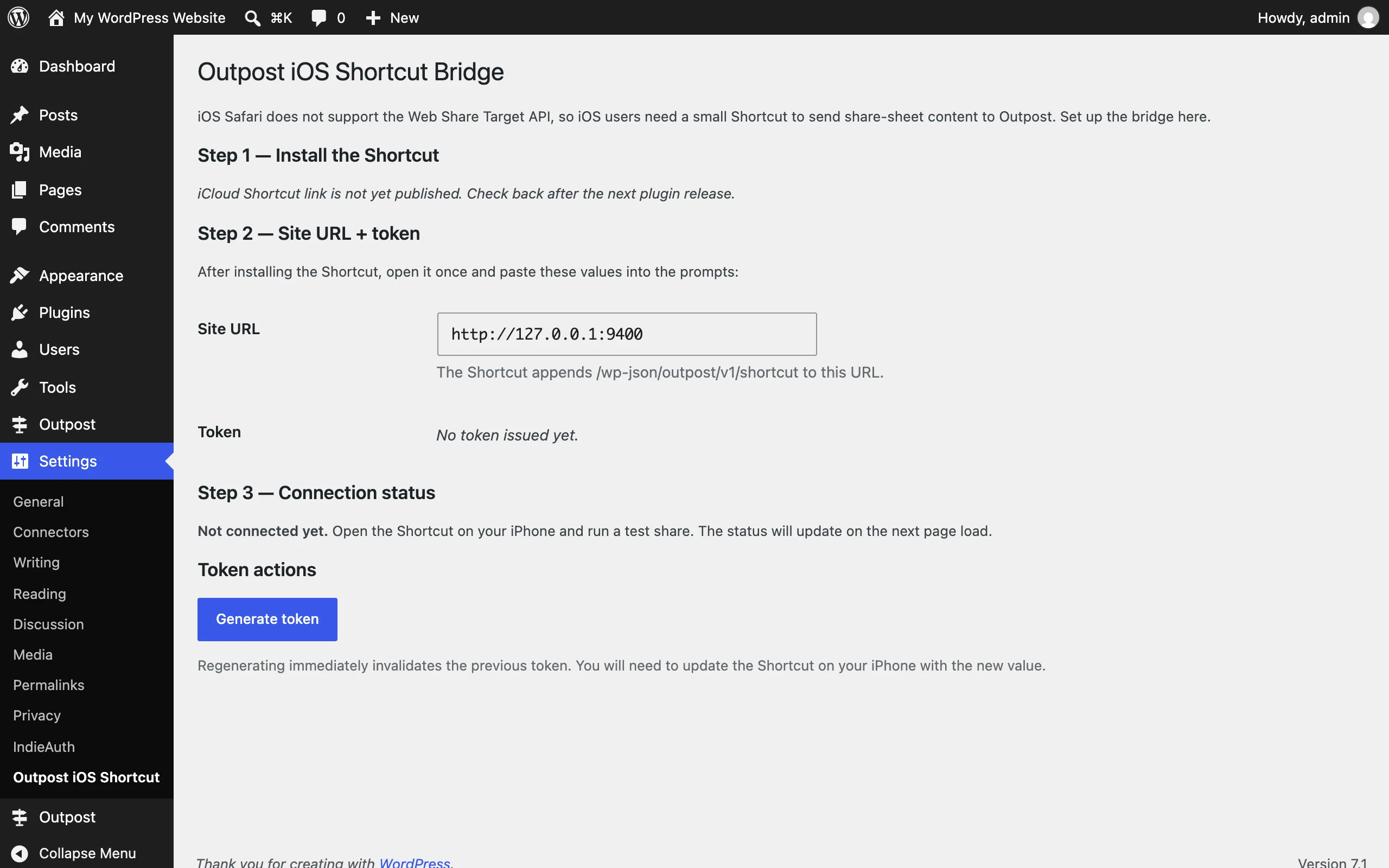Click the WordPress logo icon
This screenshot has height=868, width=1389.
pos(18,17)
